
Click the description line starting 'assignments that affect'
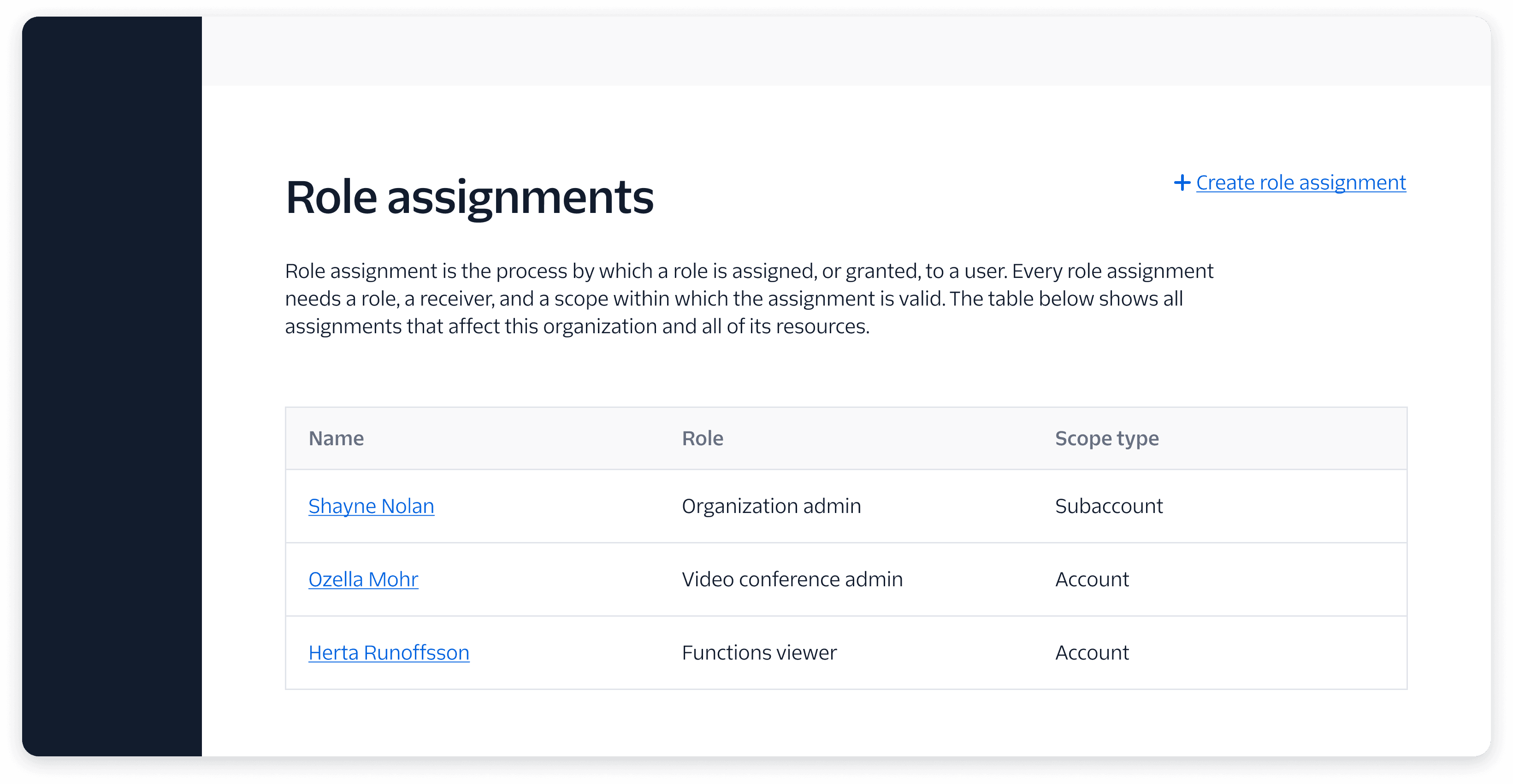pos(577,326)
